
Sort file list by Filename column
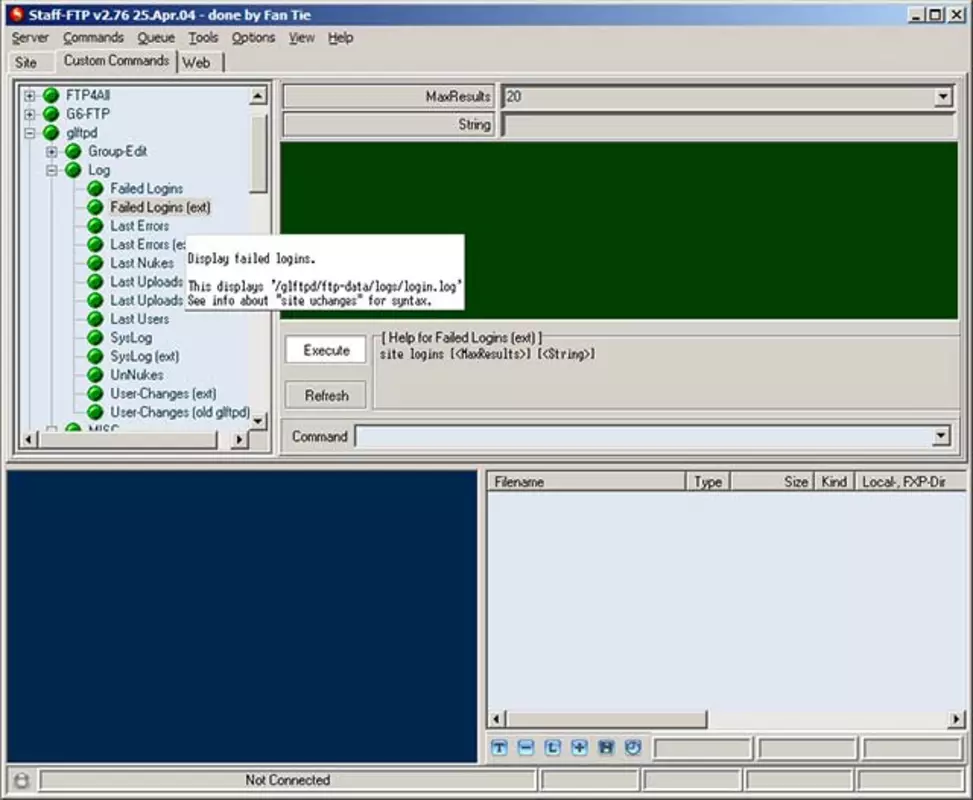[586, 482]
